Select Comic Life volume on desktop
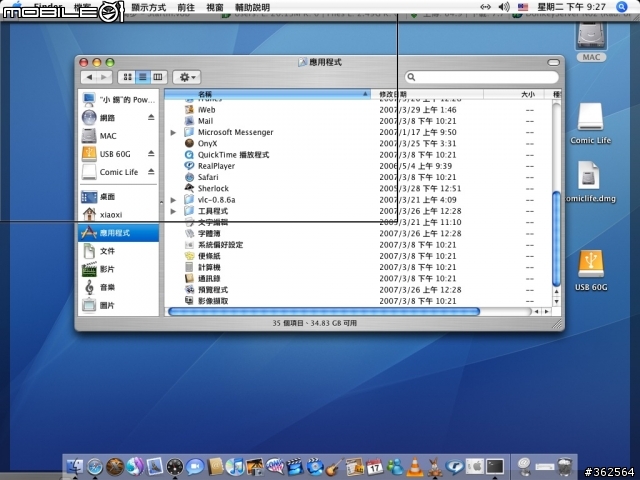 pos(591,124)
